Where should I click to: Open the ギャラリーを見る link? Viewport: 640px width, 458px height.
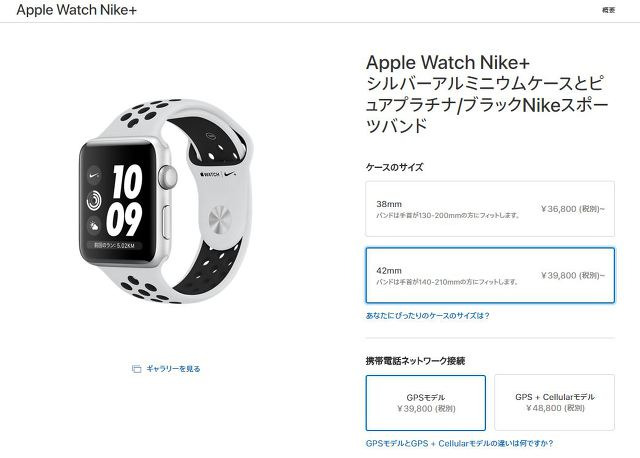click(173, 369)
